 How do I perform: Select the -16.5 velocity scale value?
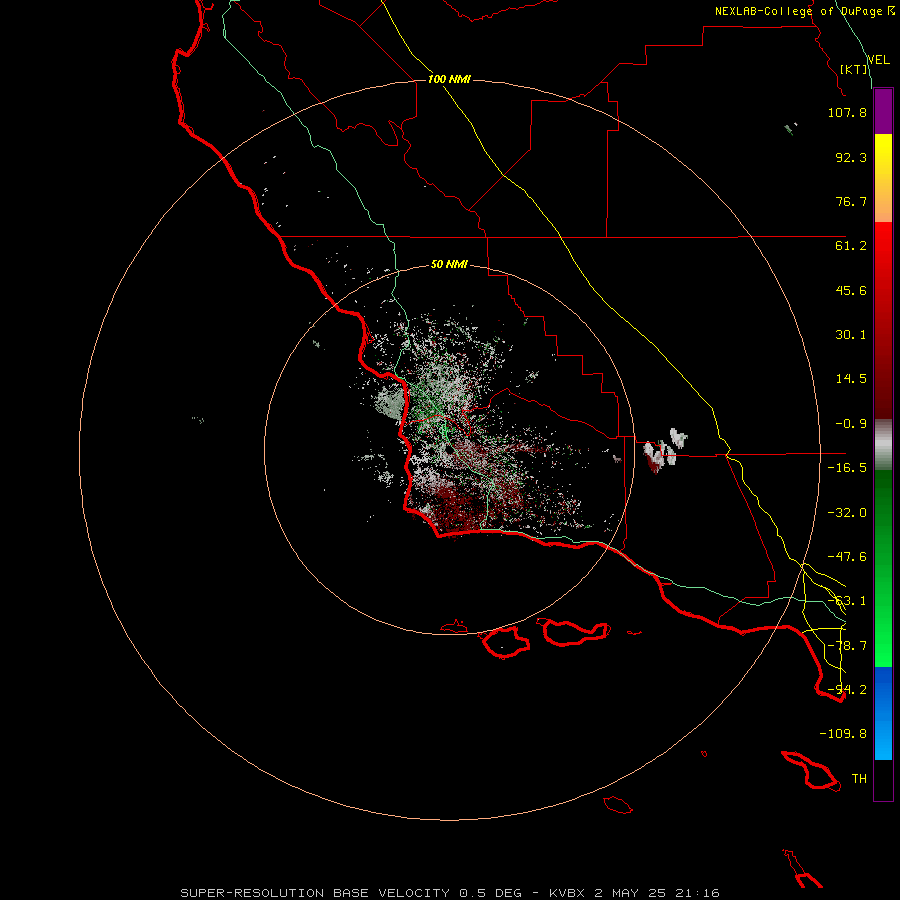(x=847, y=468)
